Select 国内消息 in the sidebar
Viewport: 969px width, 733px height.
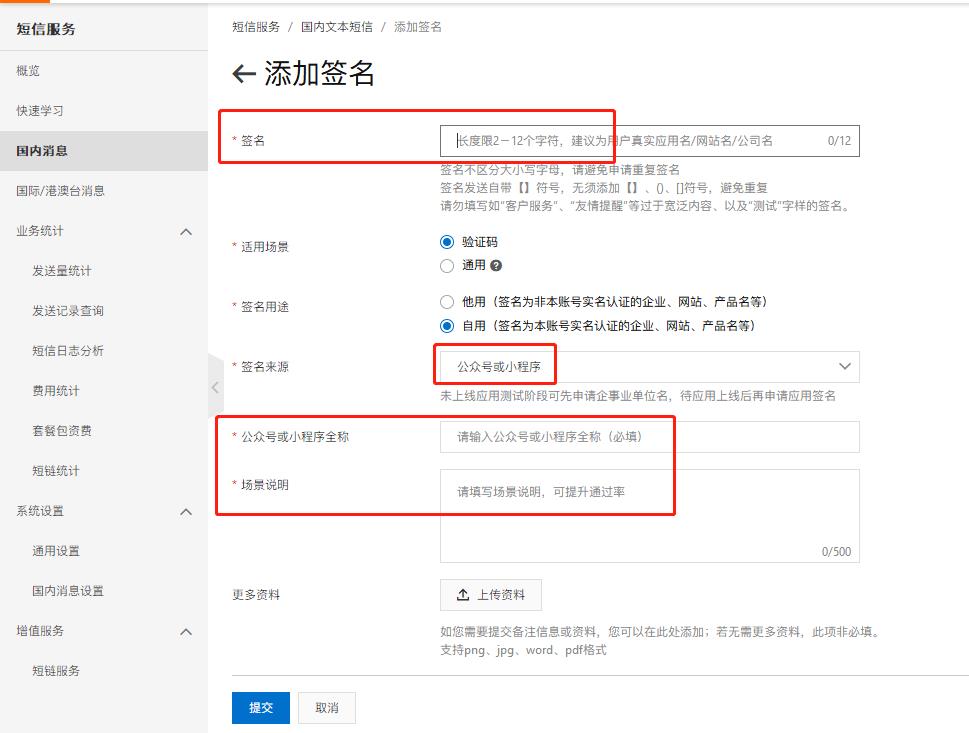pyautogui.click(x=104, y=151)
